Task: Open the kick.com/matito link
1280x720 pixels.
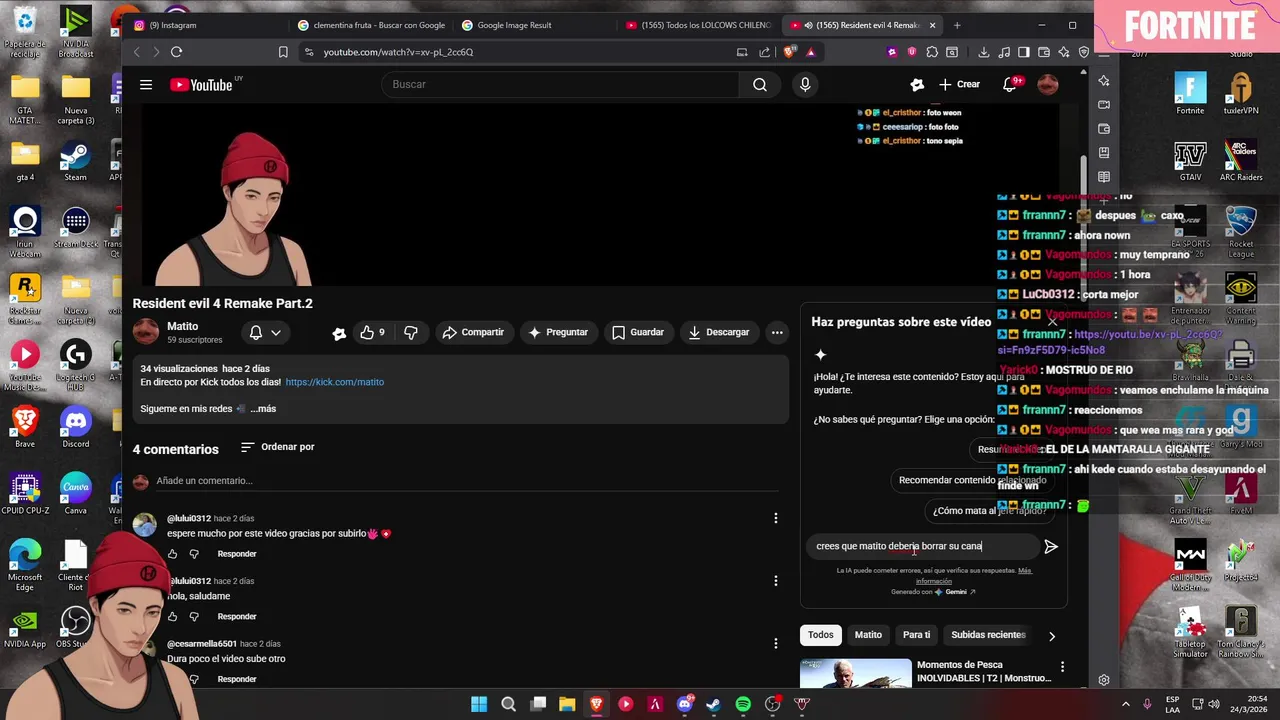Action: pyautogui.click(x=334, y=382)
